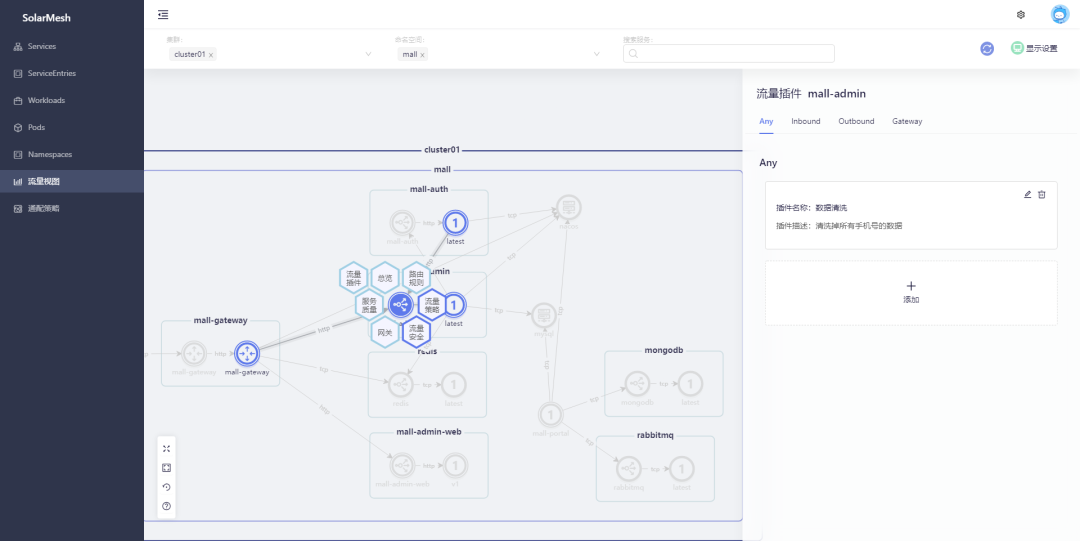1080x541 pixels.
Task: Open the graph help question-mark icon
Action: click(166, 506)
